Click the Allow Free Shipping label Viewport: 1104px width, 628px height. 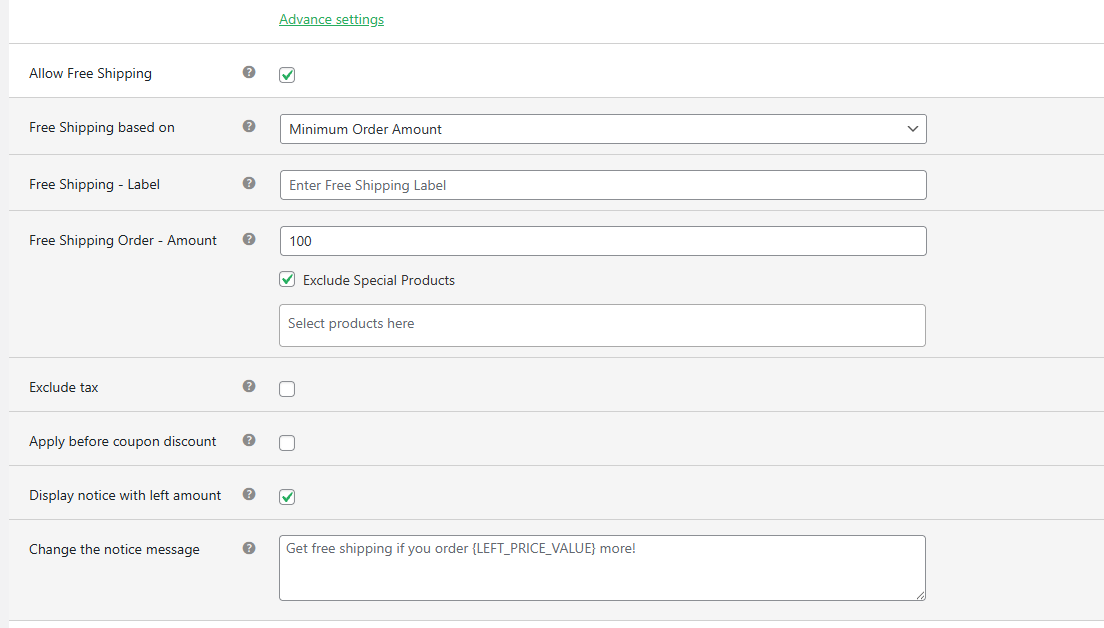point(90,73)
